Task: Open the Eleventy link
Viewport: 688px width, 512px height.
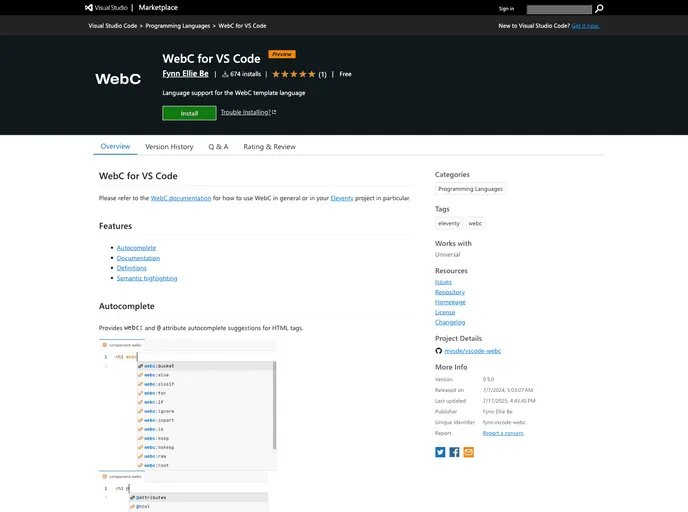Action: (342, 198)
